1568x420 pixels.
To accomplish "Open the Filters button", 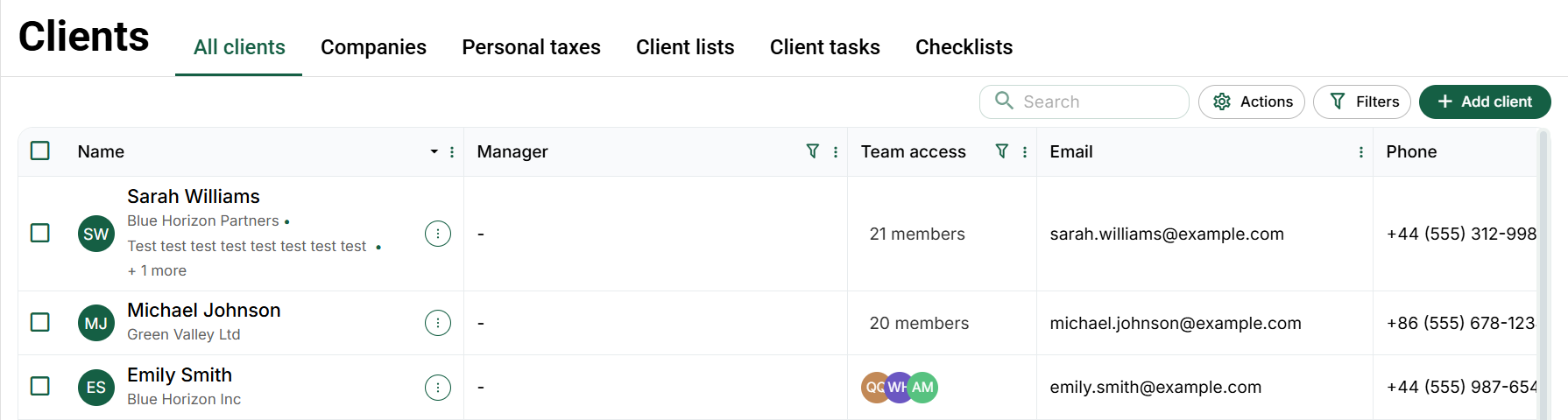I will tap(1362, 101).
